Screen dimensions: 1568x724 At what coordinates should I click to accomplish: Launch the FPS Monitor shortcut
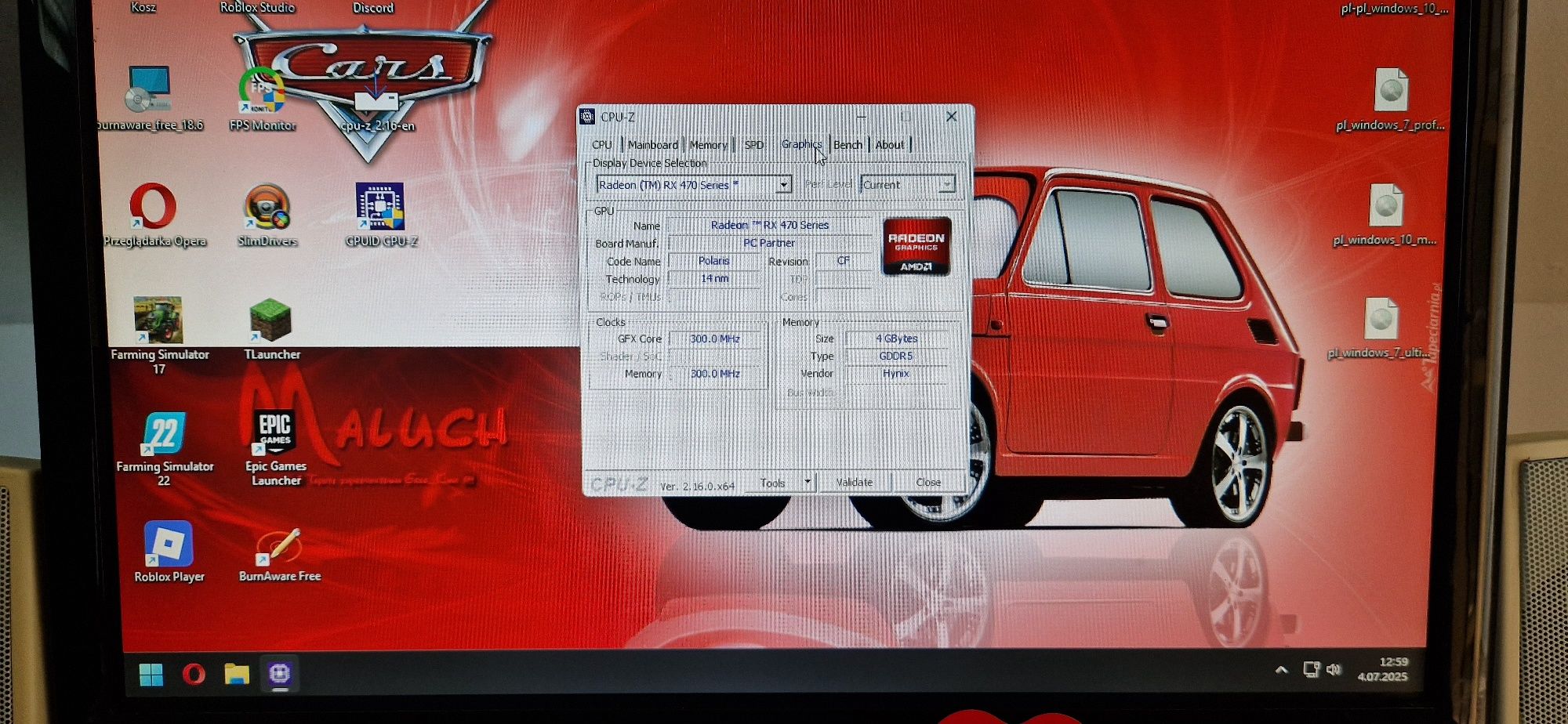point(263,98)
